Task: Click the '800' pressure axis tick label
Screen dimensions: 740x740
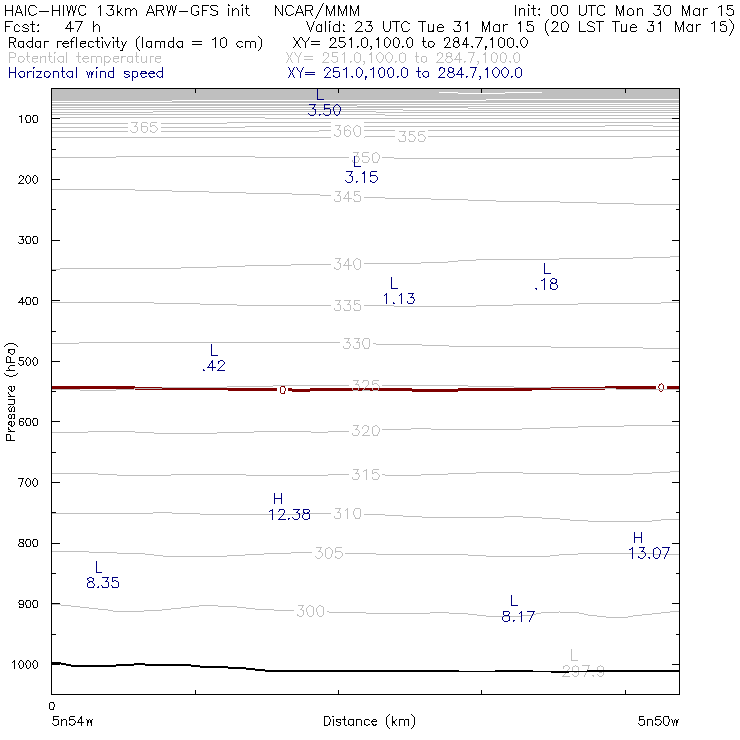Action: click(28, 544)
